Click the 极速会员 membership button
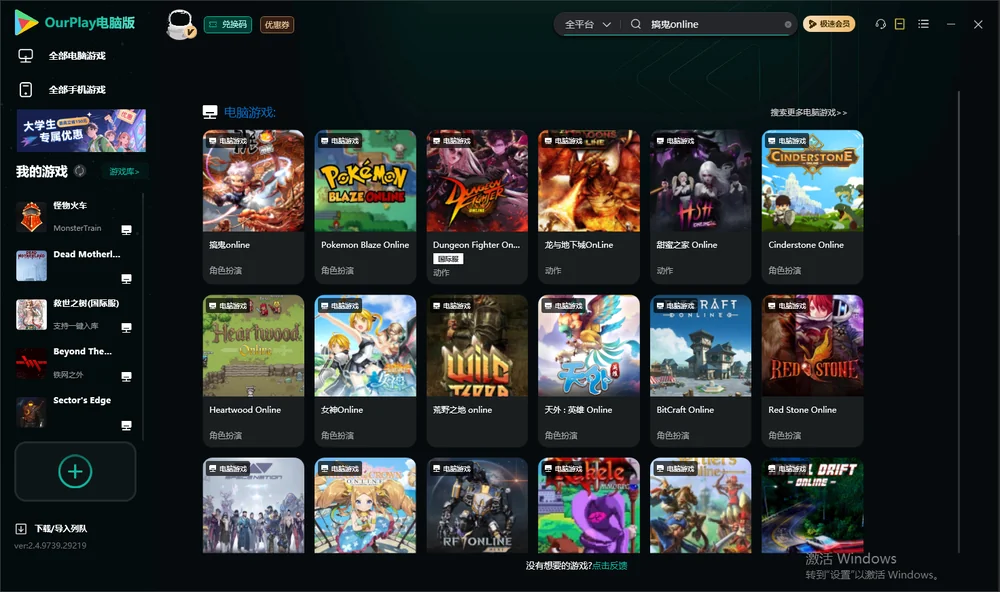The image size is (1000, 592). point(828,24)
